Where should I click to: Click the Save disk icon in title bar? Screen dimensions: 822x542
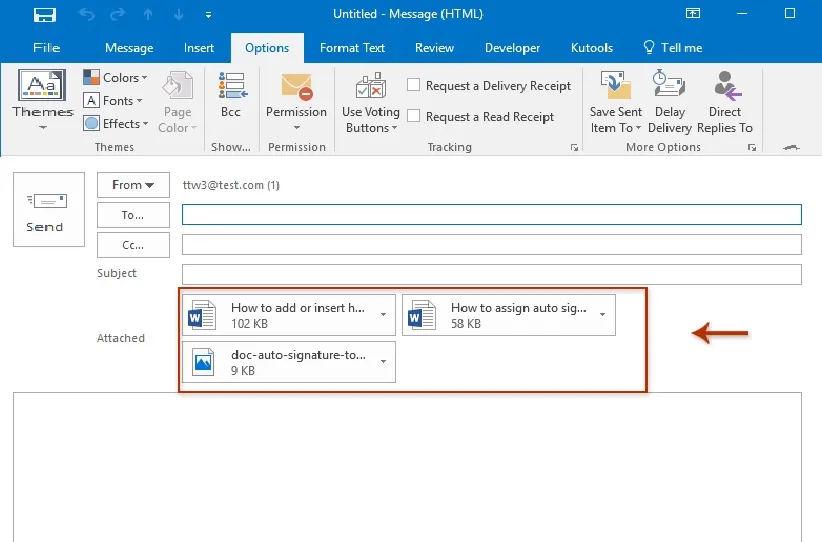tap(45, 16)
